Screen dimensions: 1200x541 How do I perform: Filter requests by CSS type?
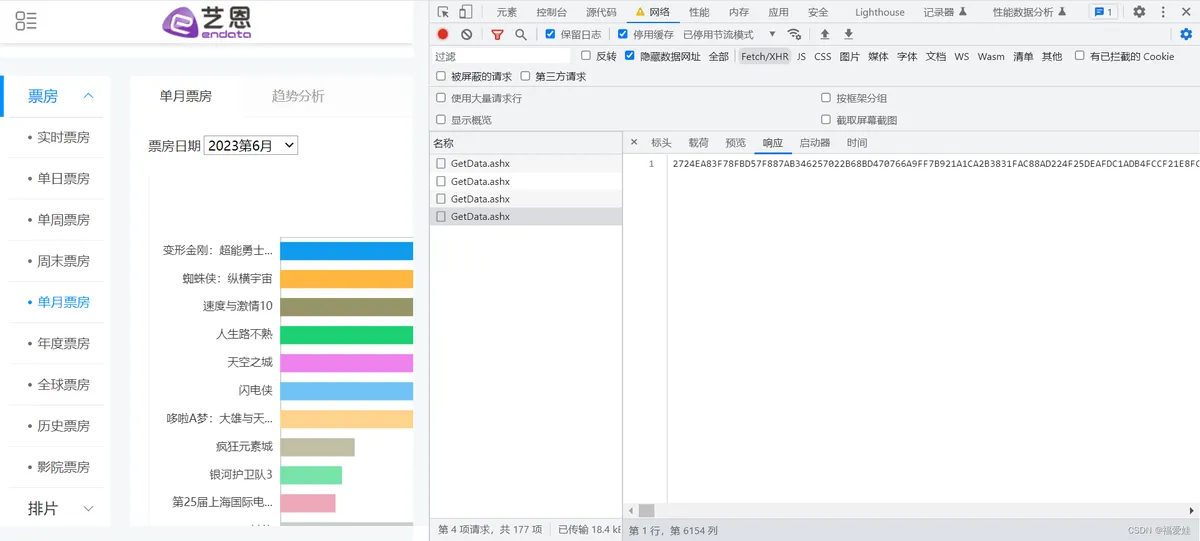pos(822,57)
